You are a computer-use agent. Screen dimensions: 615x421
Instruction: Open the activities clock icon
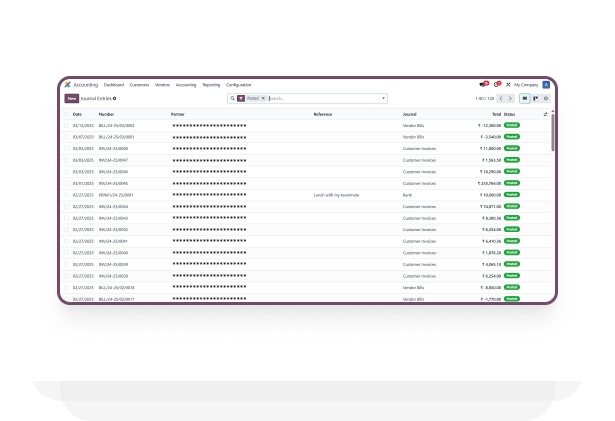click(496, 85)
